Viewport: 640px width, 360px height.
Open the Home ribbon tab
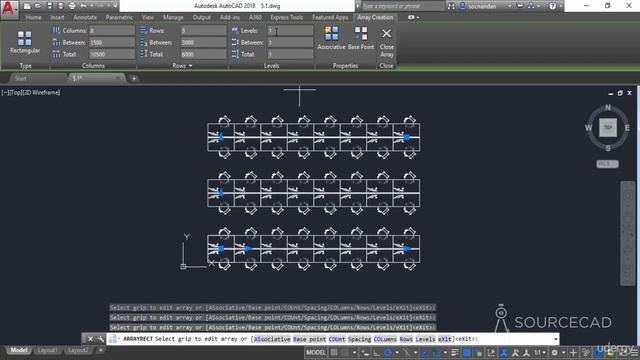pos(33,17)
